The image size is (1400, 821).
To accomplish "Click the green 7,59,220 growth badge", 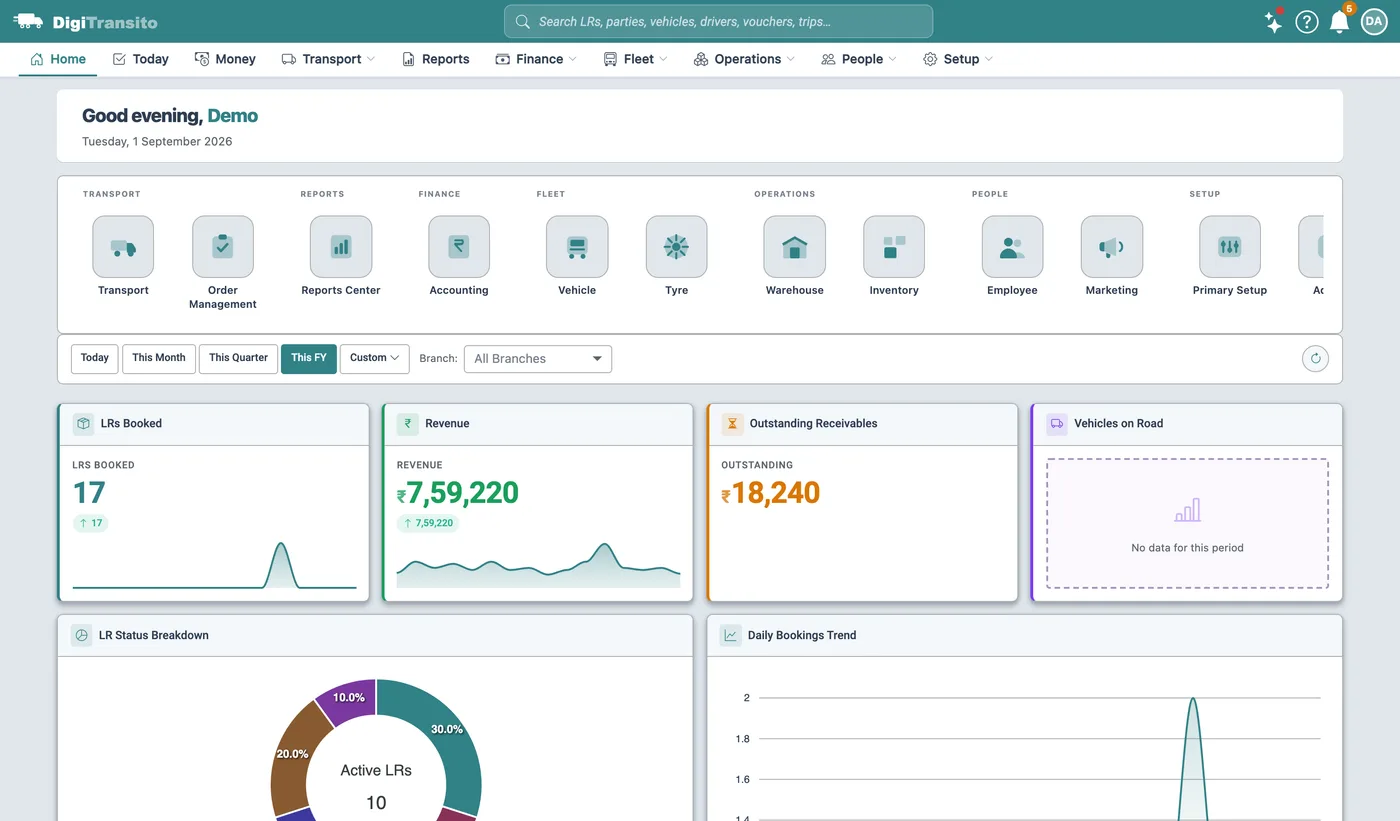I will (427, 523).
